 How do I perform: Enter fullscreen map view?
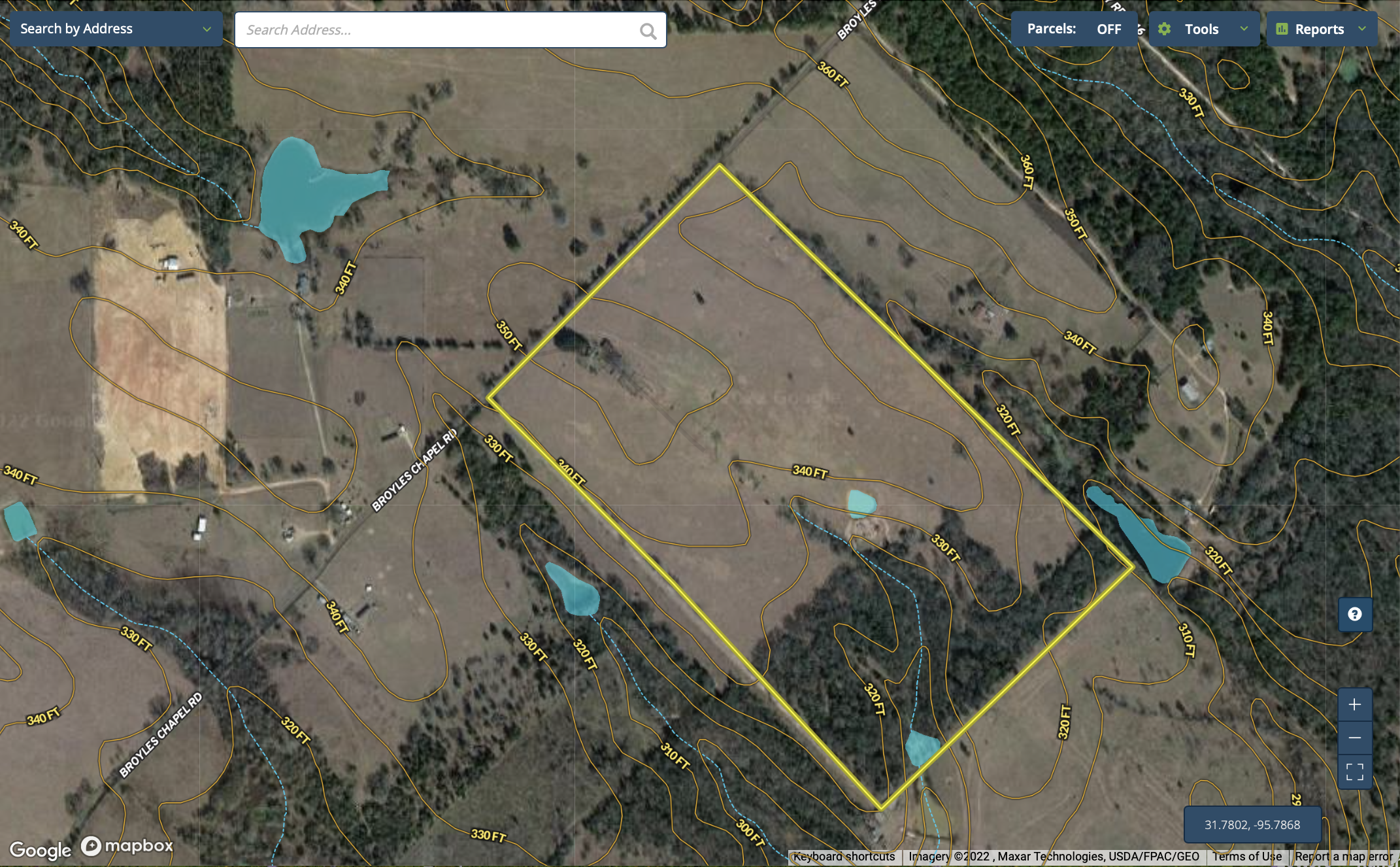(1354, 772)
